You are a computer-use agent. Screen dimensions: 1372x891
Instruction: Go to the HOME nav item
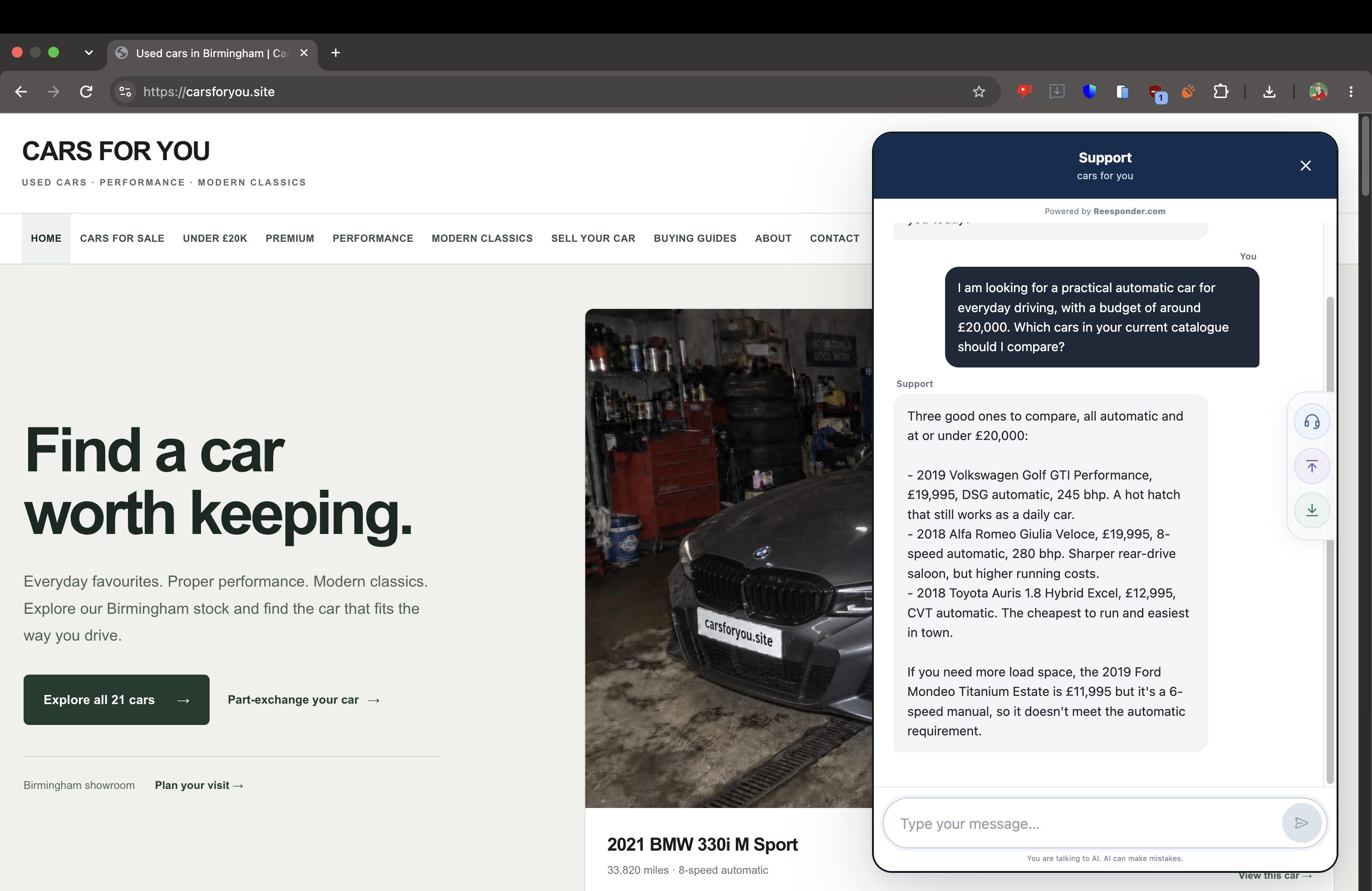46,238
